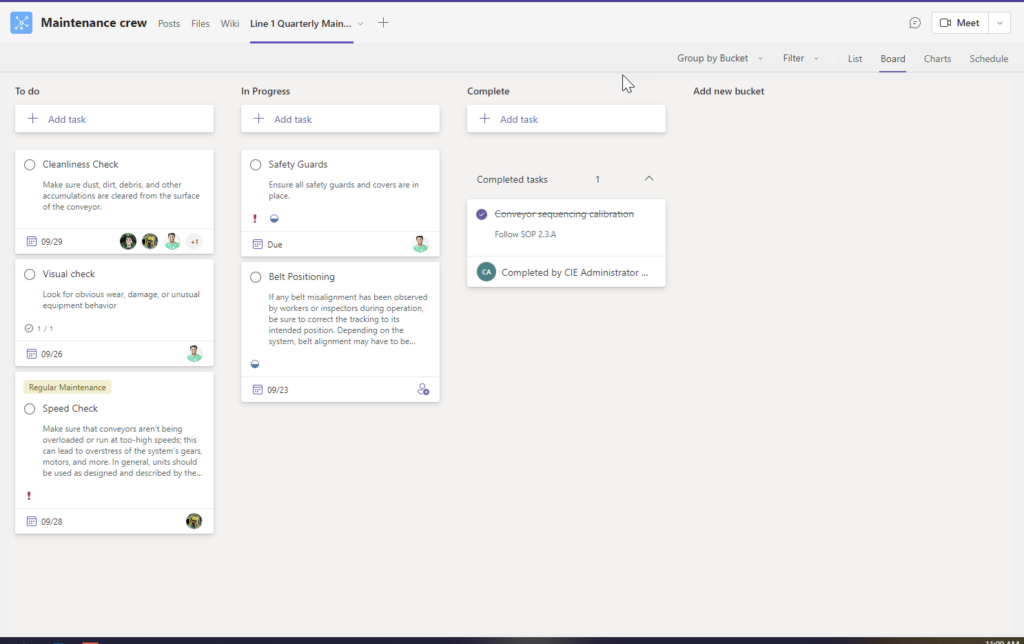Click the assign-user icon on Belt Positioning

423,389
